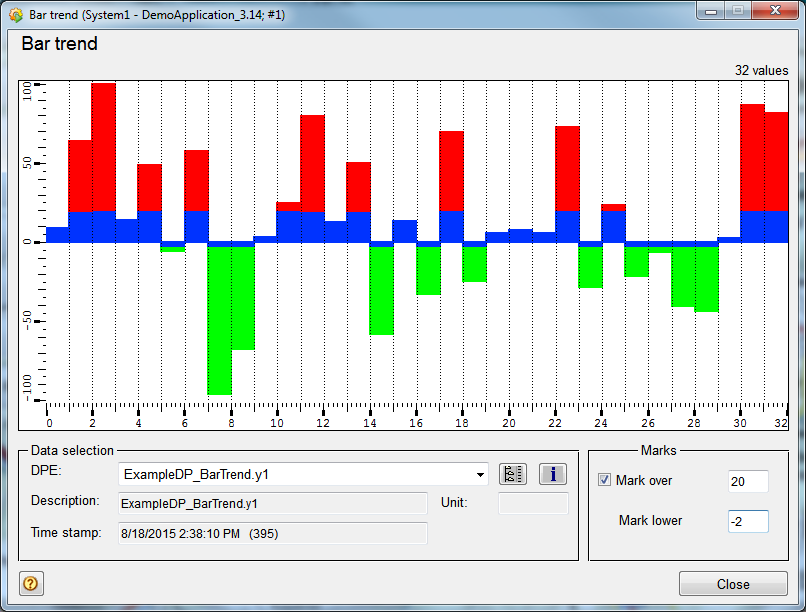
Task: Click the 'Bar trend' heading
Action: coord(59,44)
